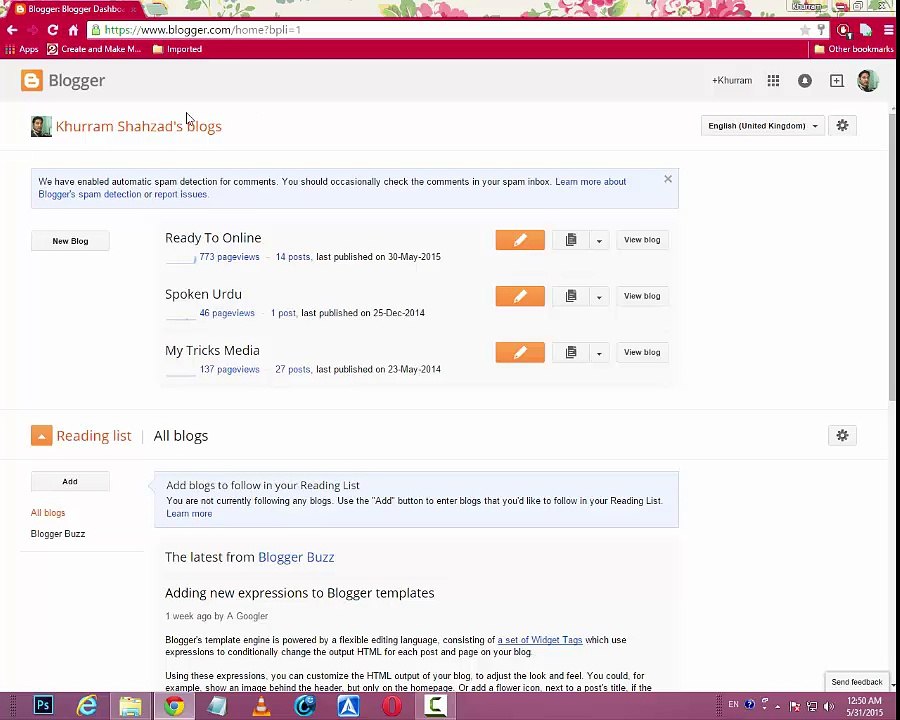The height and width of the screenshot is (720, 900).
Task: Click report issues link
Action: pyautogui.click(x=180, y=194)
